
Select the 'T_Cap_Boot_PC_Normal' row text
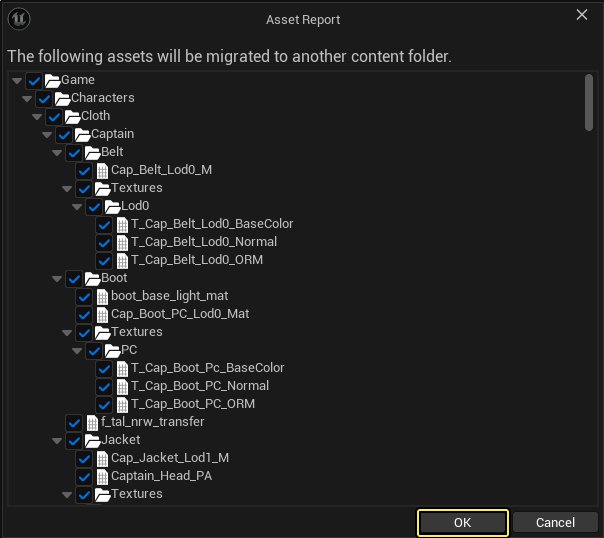(200, 386)
